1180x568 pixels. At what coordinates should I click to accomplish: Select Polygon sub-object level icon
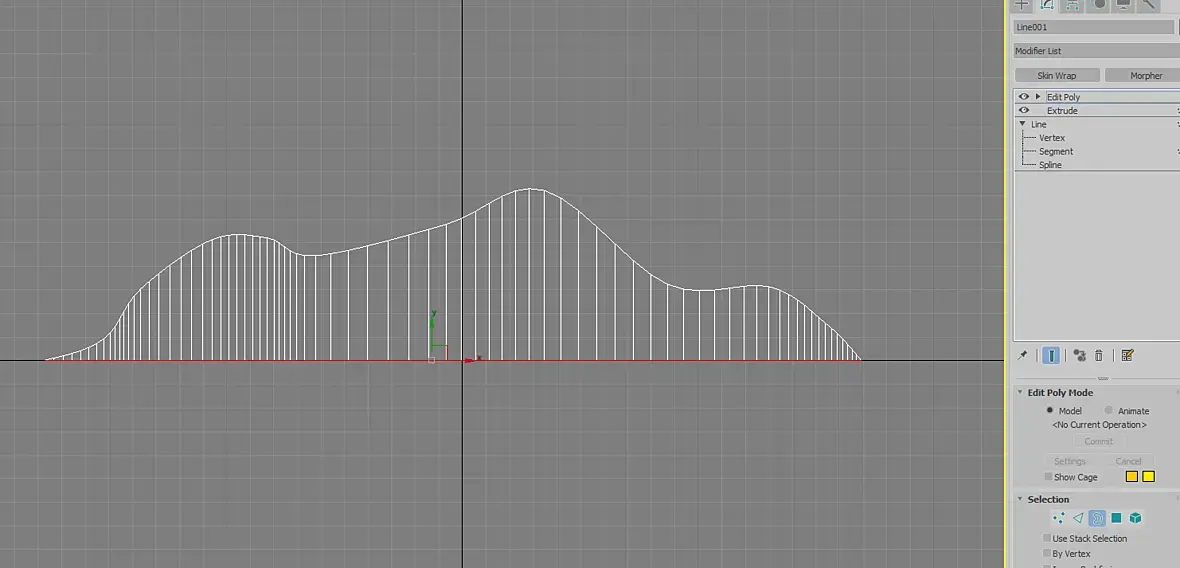1117,518
